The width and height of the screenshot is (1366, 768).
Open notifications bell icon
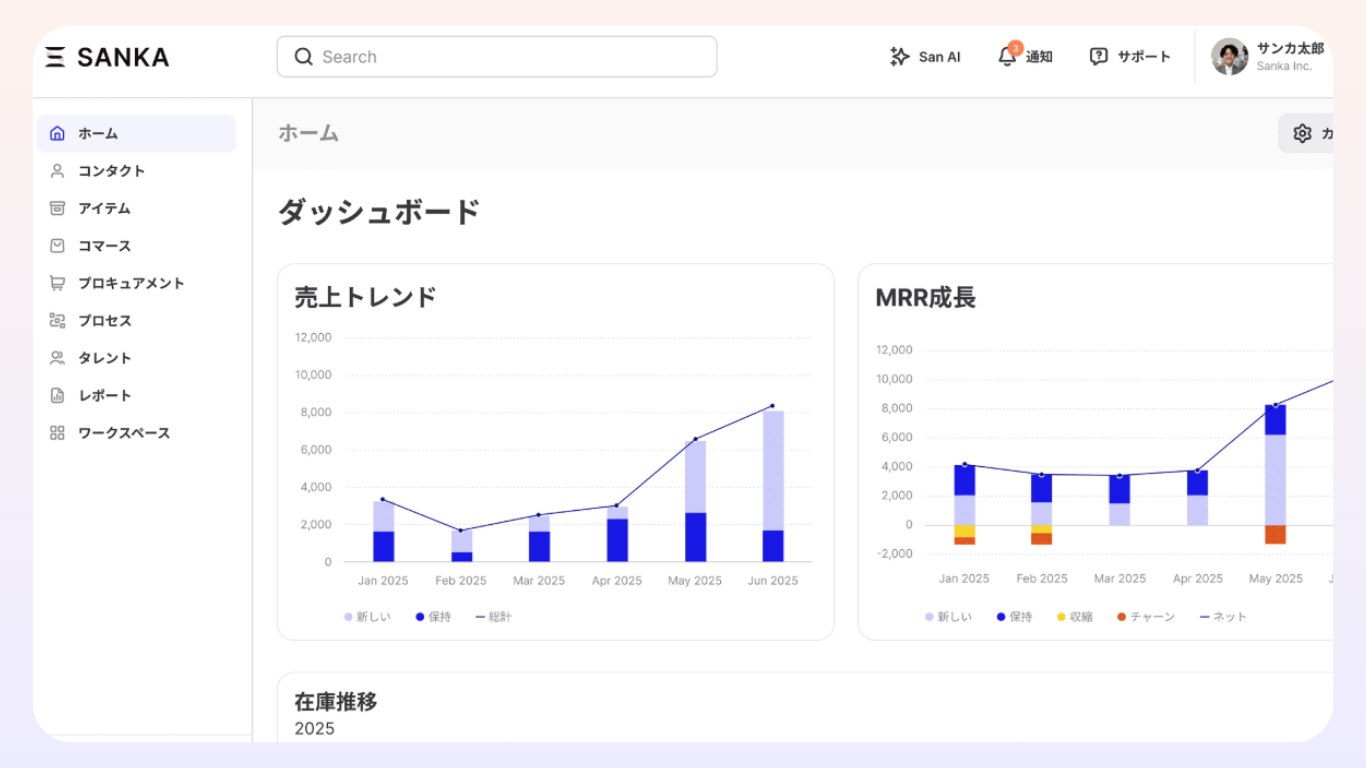tap(1007, 57)
